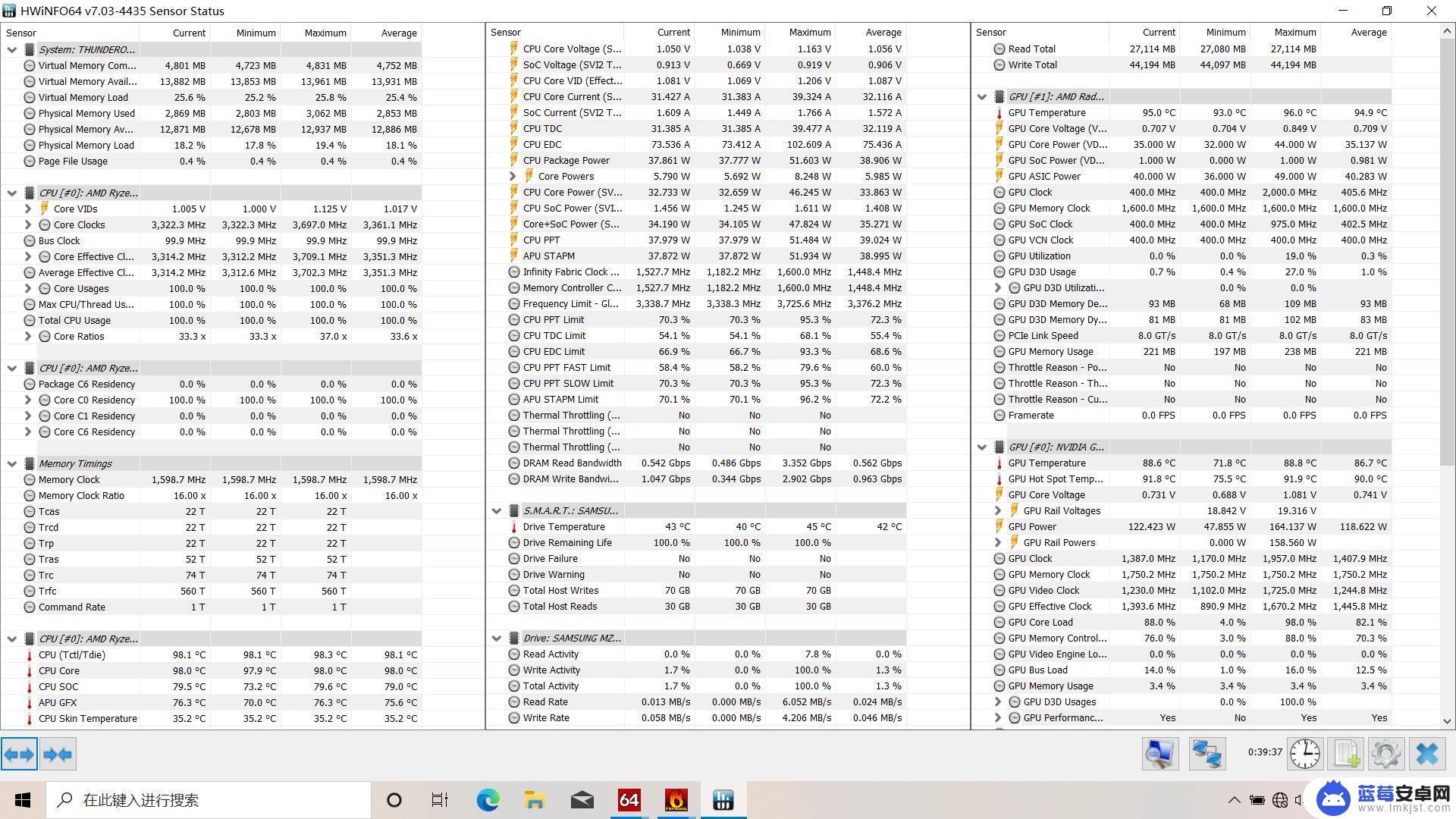Click Maximum column header in right panel
The width and height of the screenshot is (1456, 819).
click(1285, 32)
